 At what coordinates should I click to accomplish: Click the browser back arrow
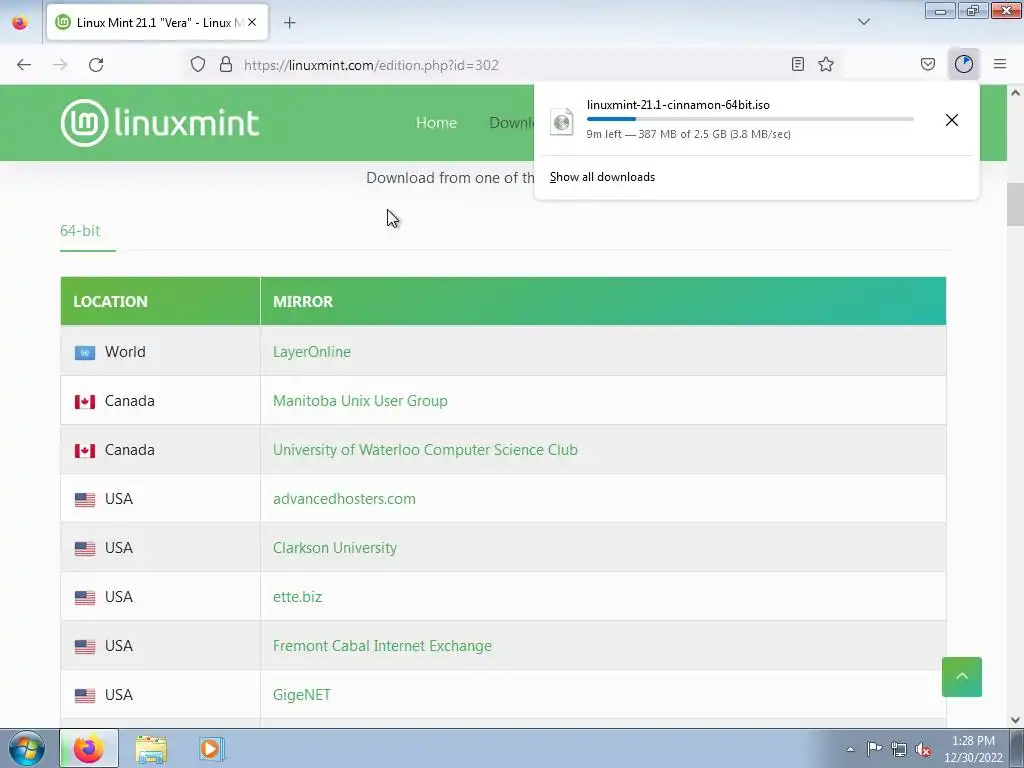point(24,65)
